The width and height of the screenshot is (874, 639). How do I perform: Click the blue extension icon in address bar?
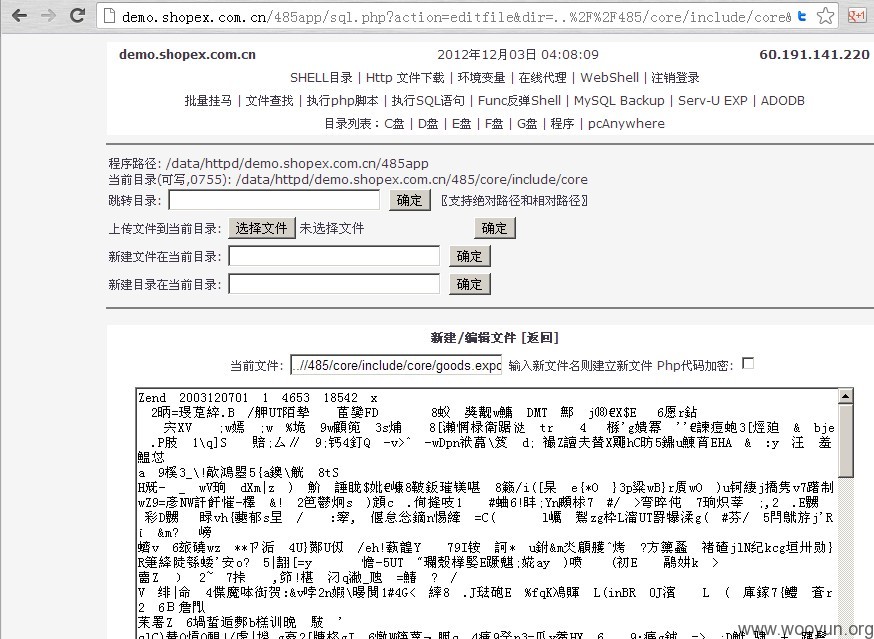tap(802, 16)
